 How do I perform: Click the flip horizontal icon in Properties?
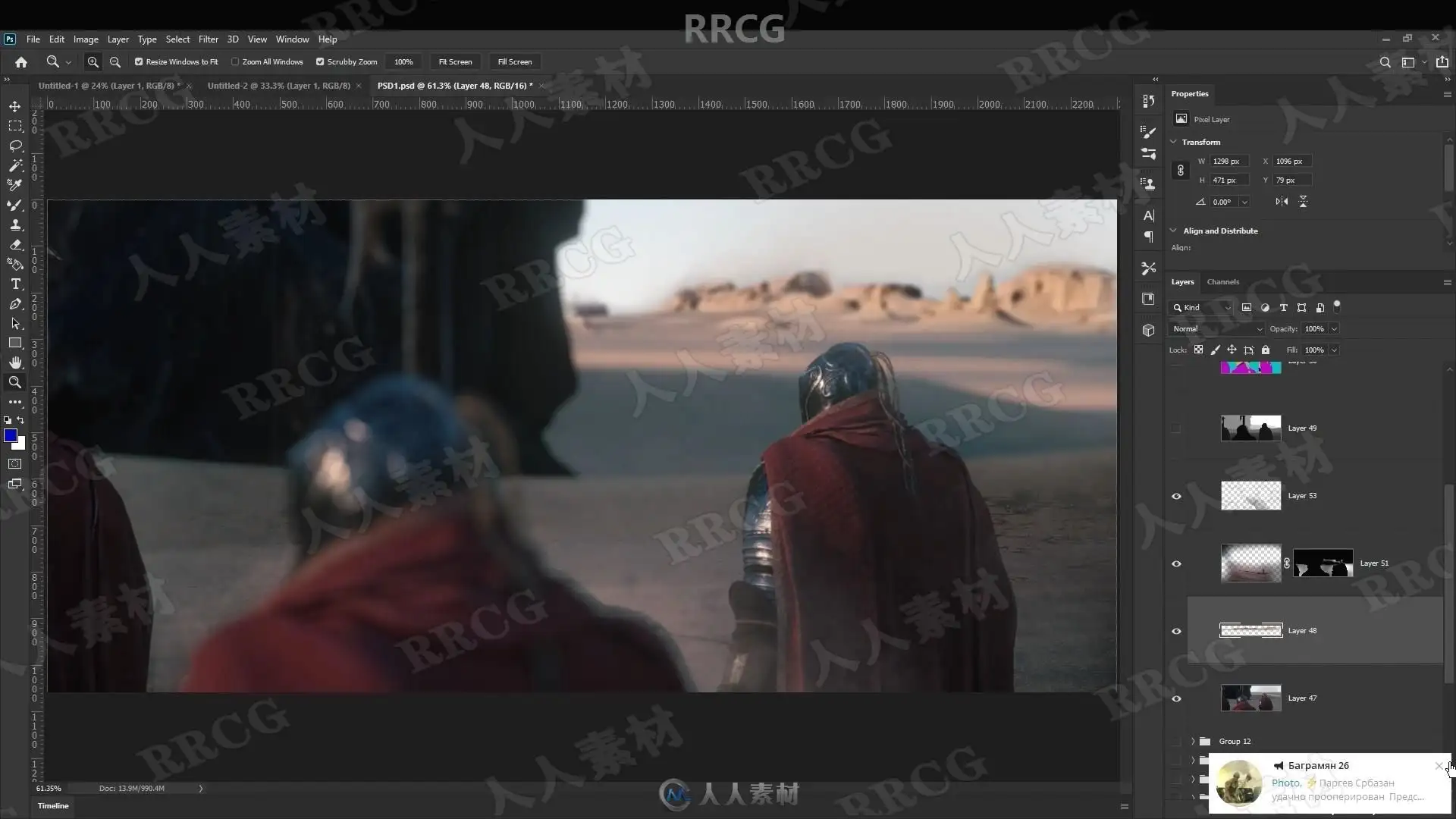(x=1282, y=202)
